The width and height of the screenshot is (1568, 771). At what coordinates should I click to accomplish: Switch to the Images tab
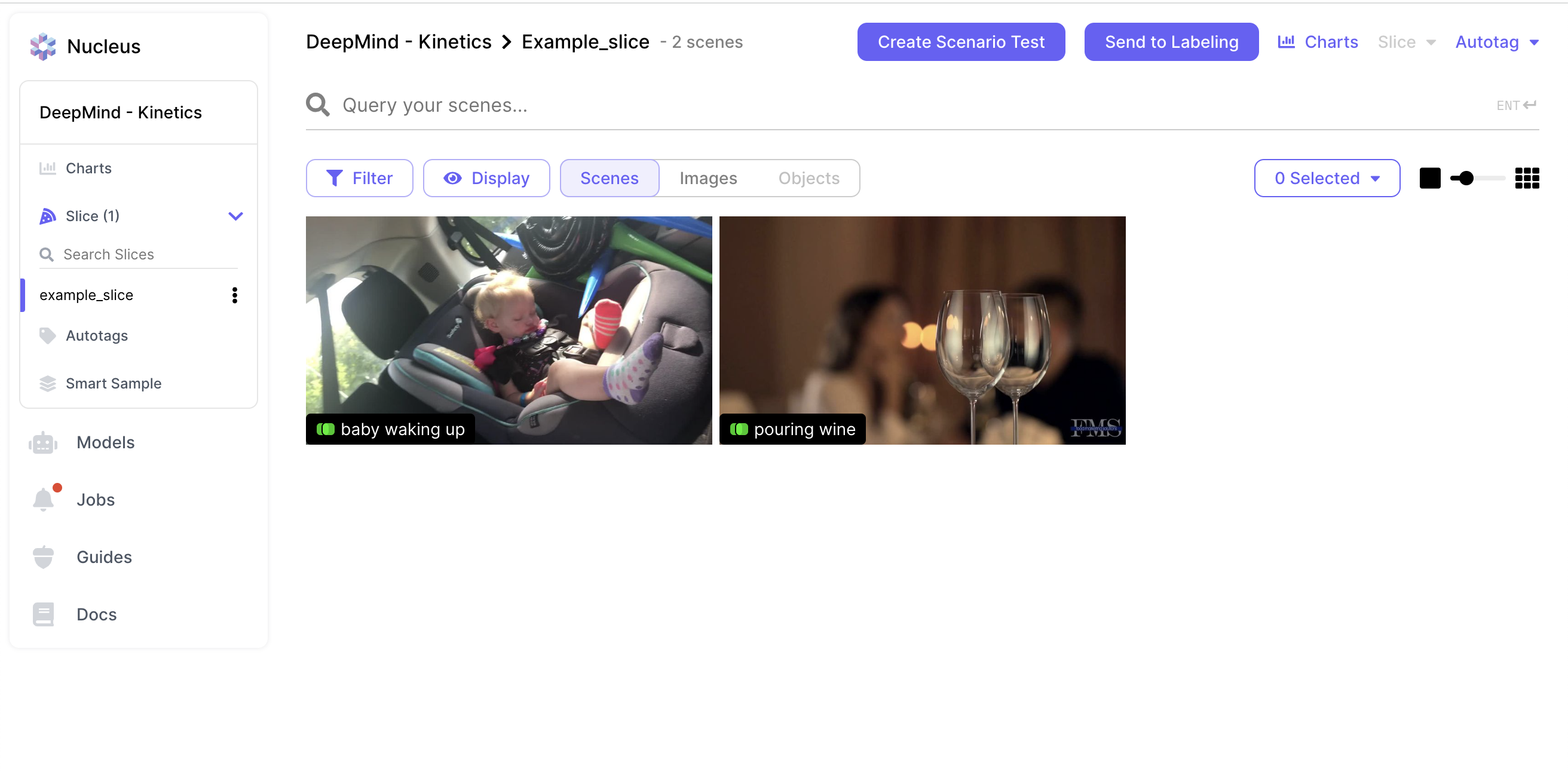708,179
